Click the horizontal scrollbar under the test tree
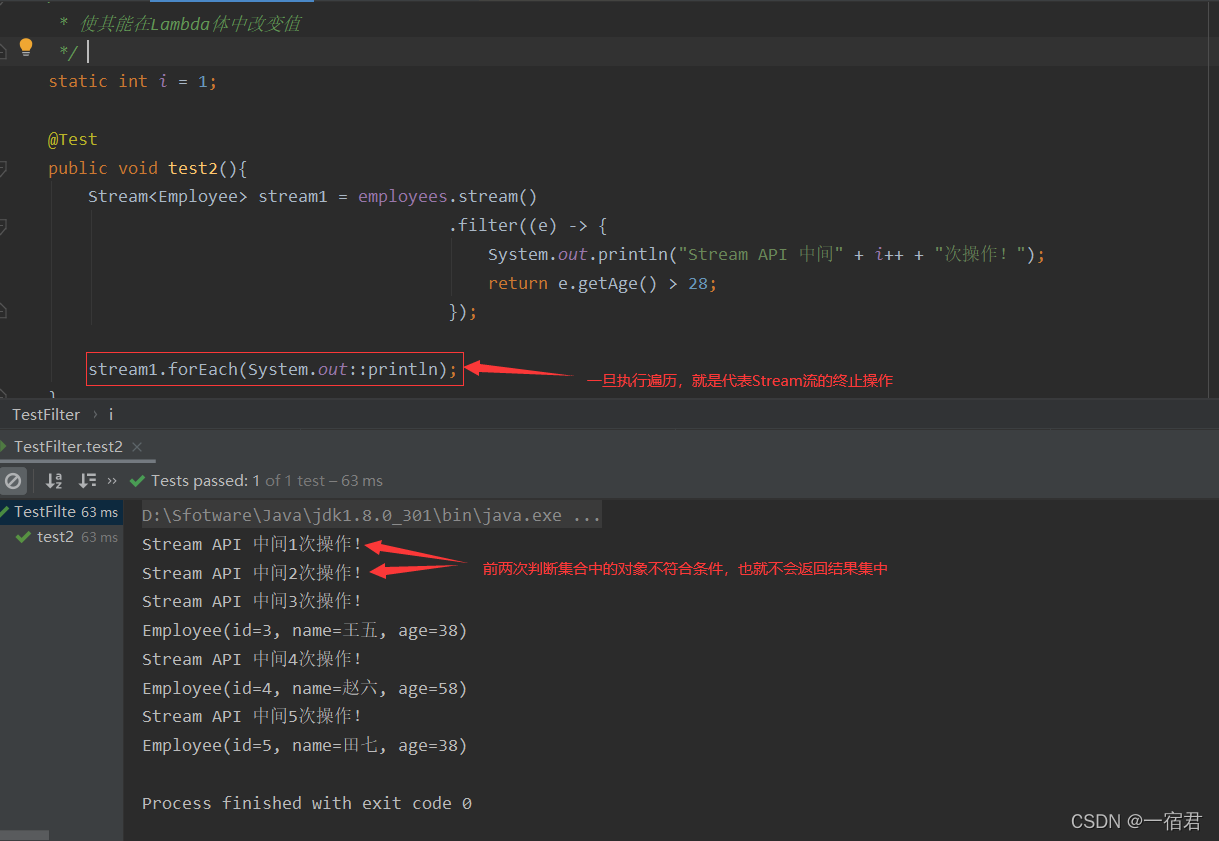The height and width of the screenshot is (841, 1219). click(x=24, y=834)
